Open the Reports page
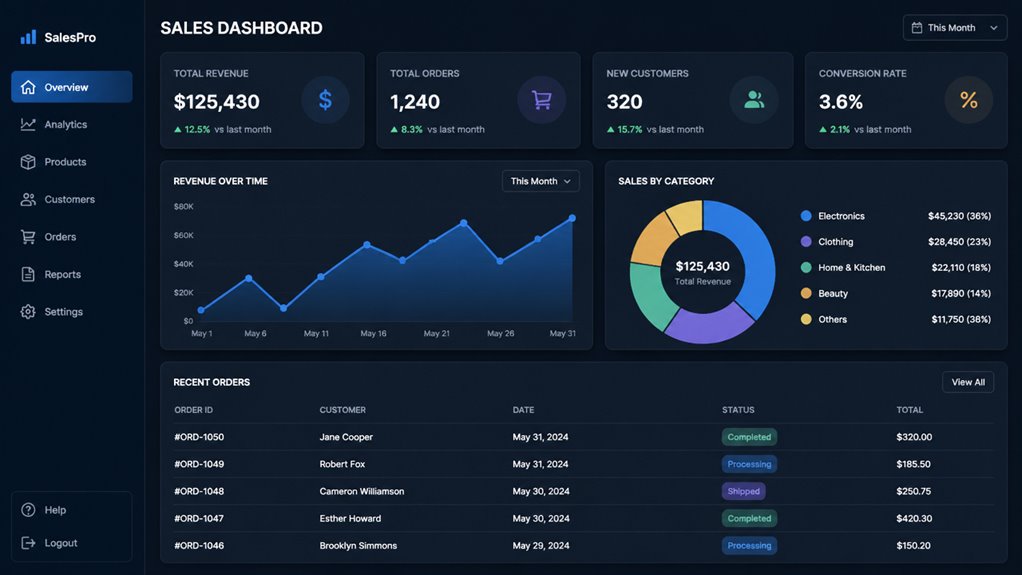 72,274
